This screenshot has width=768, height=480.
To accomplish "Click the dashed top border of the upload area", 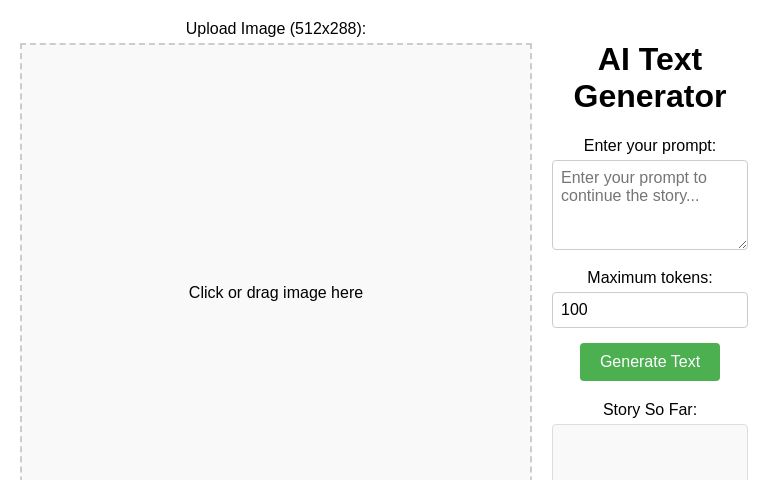I will pos(276,44).
